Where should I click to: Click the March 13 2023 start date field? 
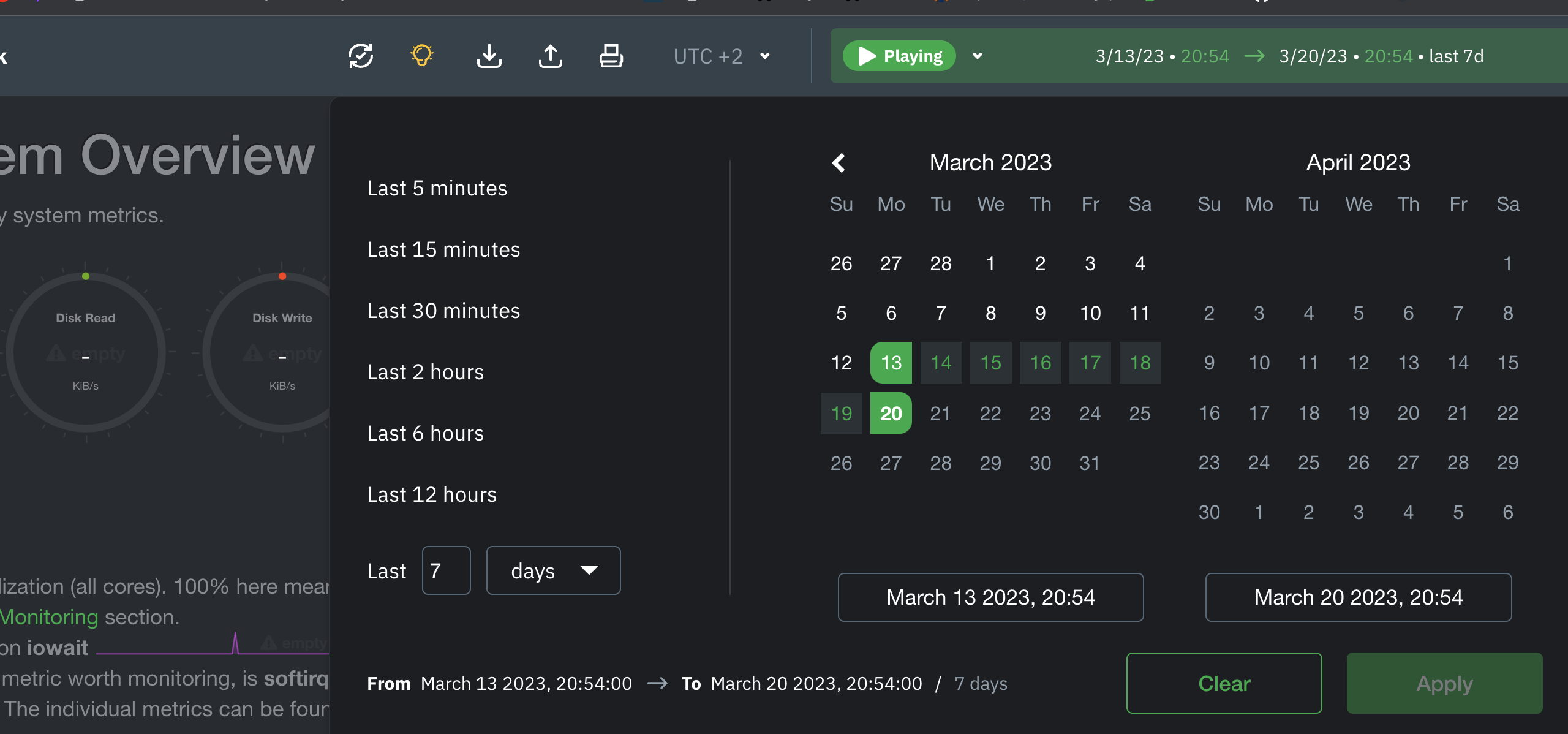point(990,597)
